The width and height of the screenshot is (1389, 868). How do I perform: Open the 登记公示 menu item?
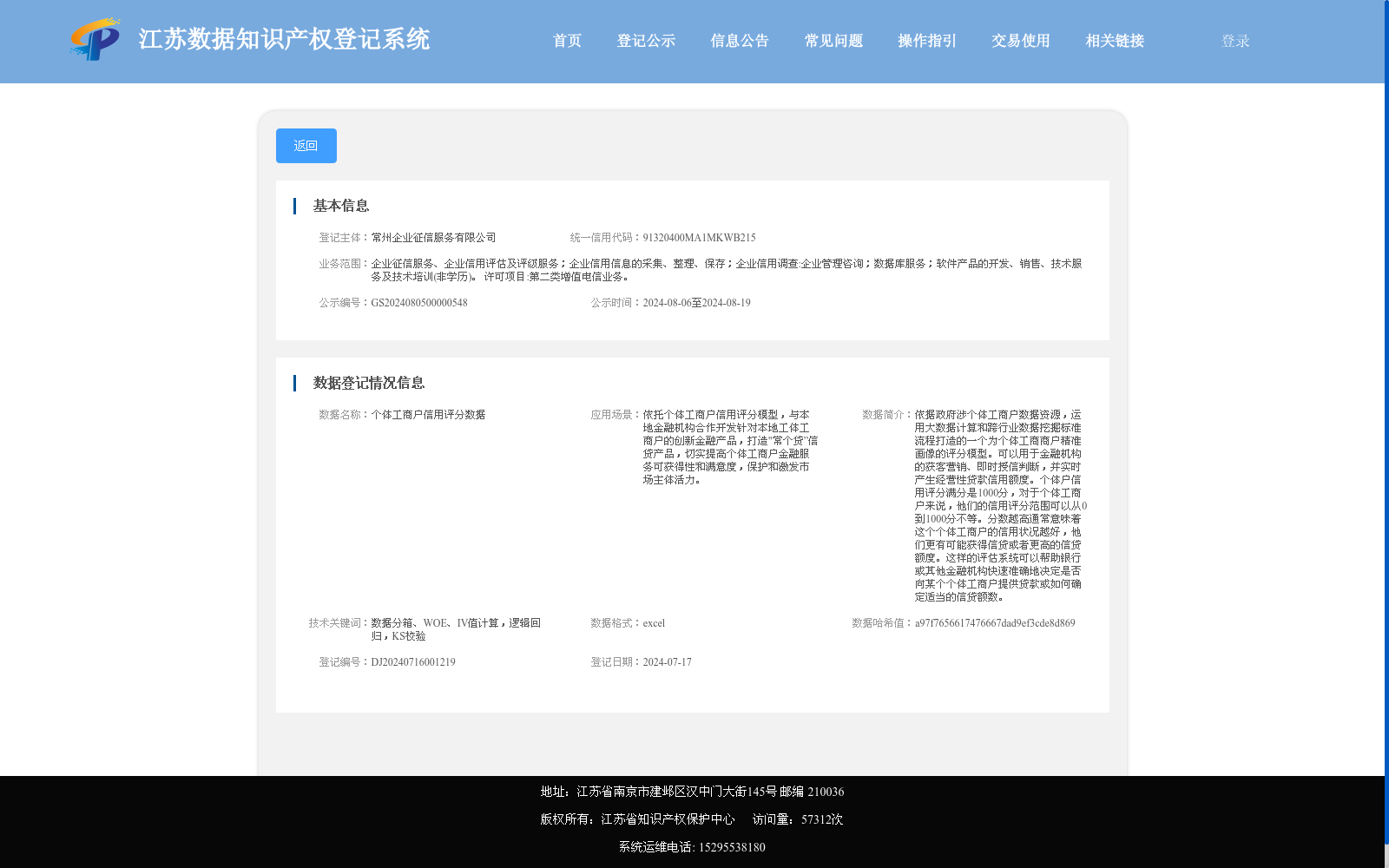point(646,41)
